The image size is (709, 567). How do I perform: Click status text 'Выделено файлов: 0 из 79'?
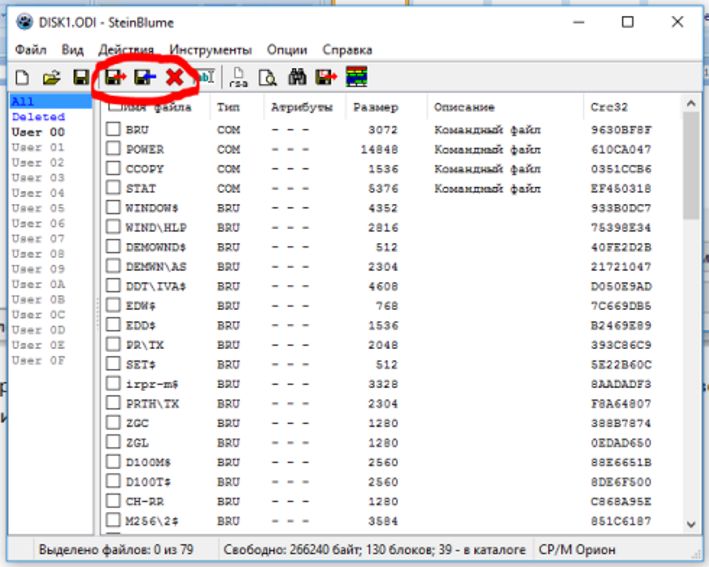(x=116, y=550)
